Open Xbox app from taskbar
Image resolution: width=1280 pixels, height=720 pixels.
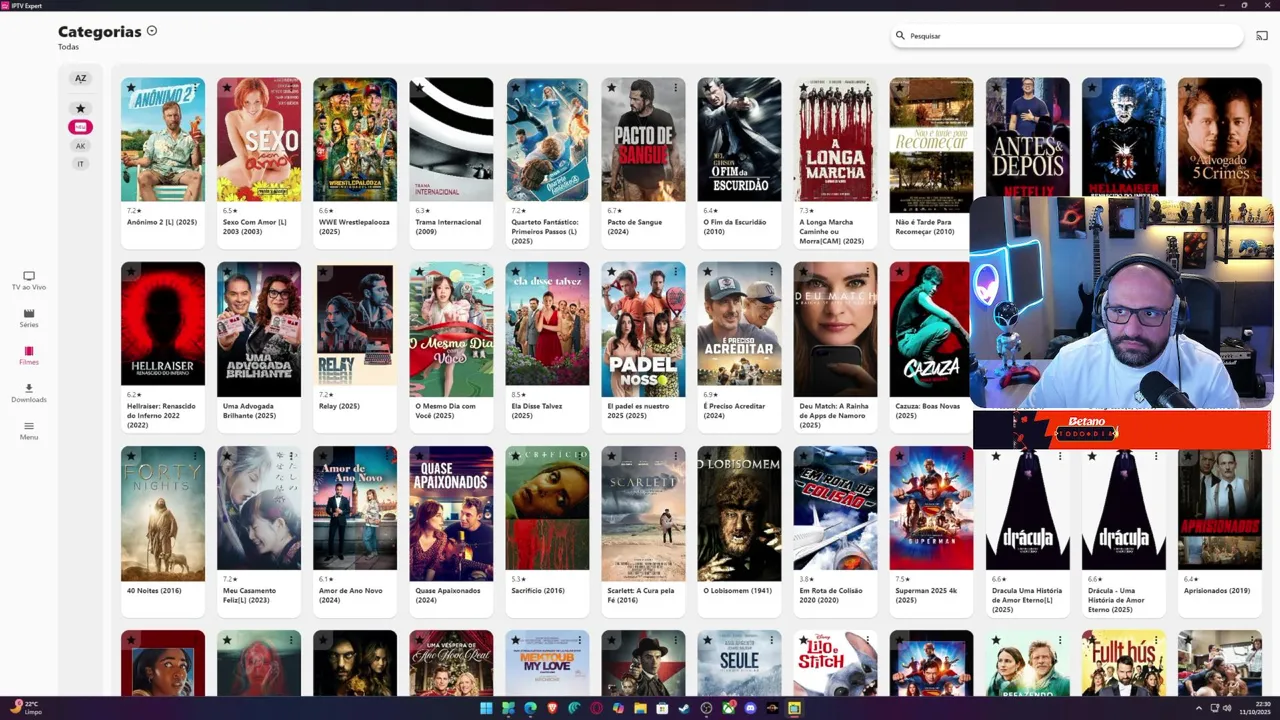pyautogui.click(x=728, y=708)
